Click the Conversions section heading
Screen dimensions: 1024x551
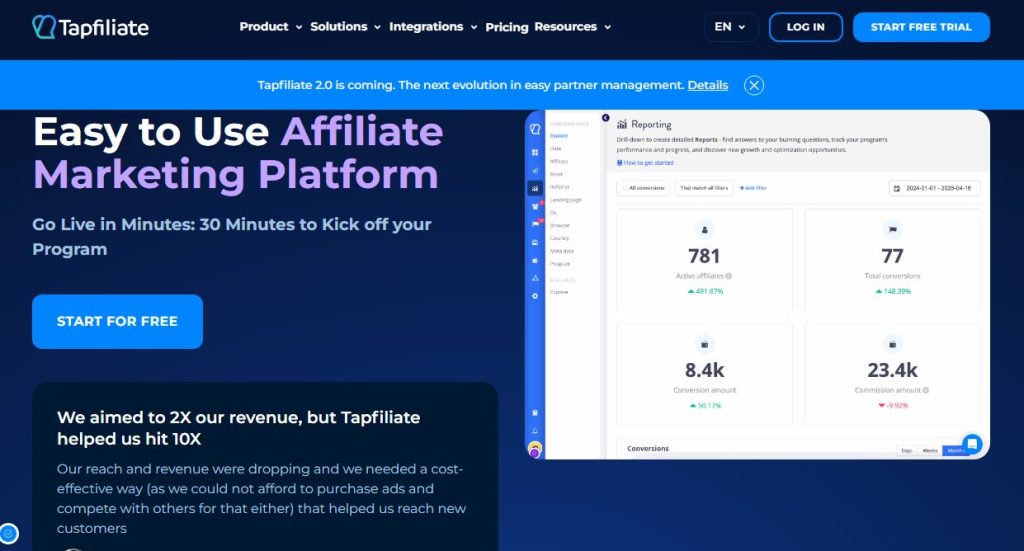648,449
